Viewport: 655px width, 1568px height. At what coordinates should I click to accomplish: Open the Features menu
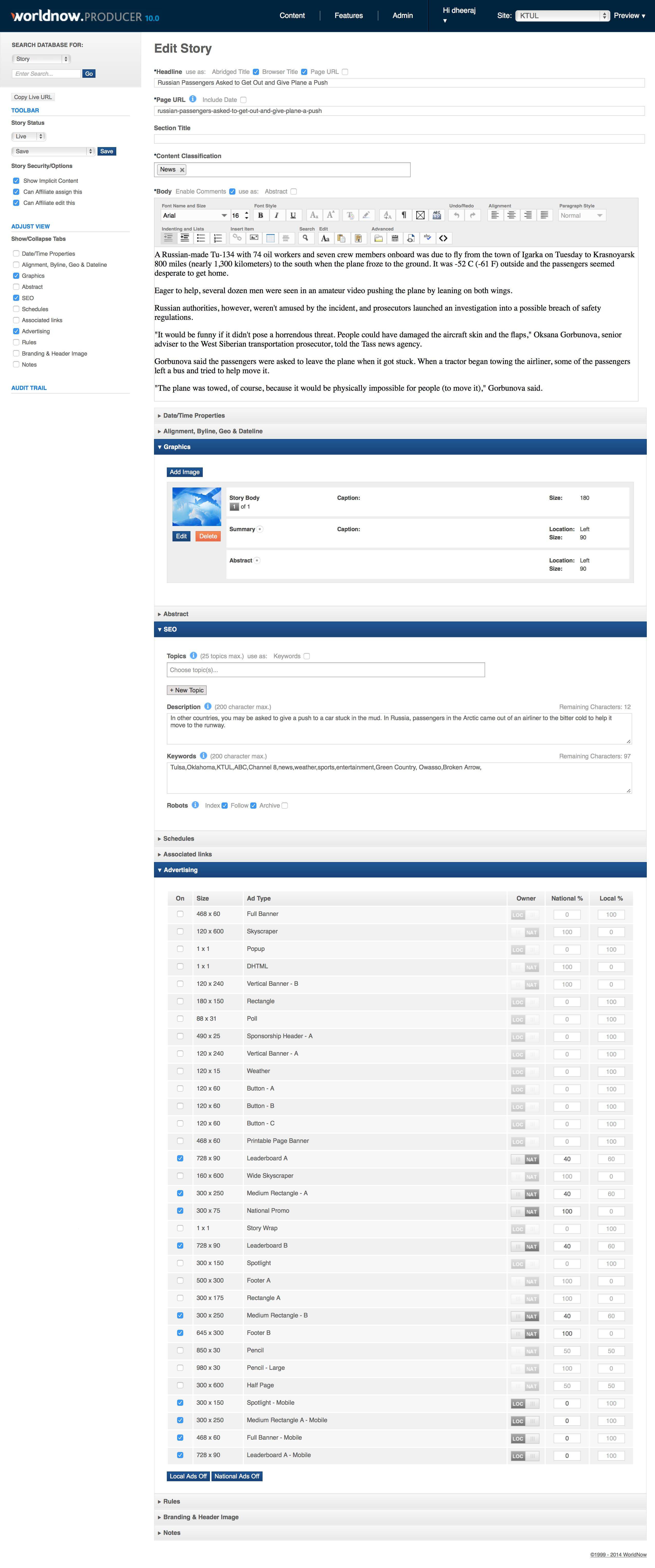(349, 16)
